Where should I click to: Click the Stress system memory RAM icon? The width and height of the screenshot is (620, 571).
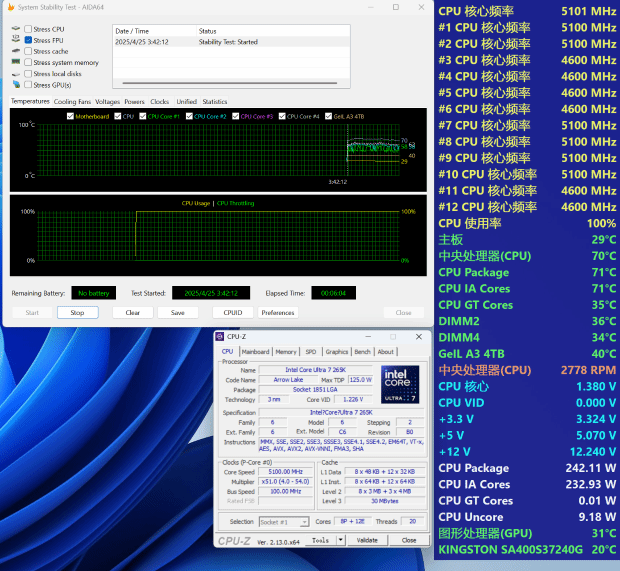[16, 61]
